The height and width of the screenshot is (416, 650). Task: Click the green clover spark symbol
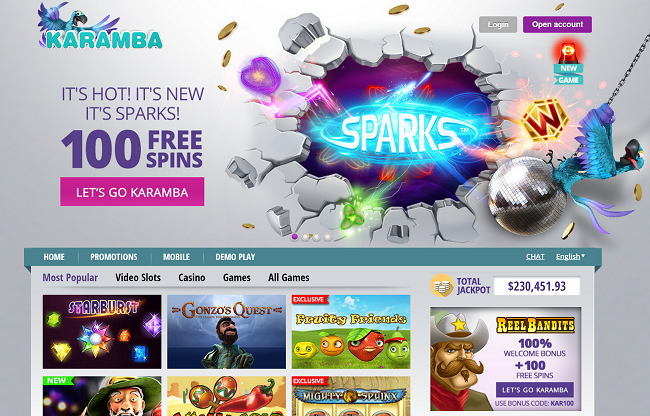click(x=352, y=216)
